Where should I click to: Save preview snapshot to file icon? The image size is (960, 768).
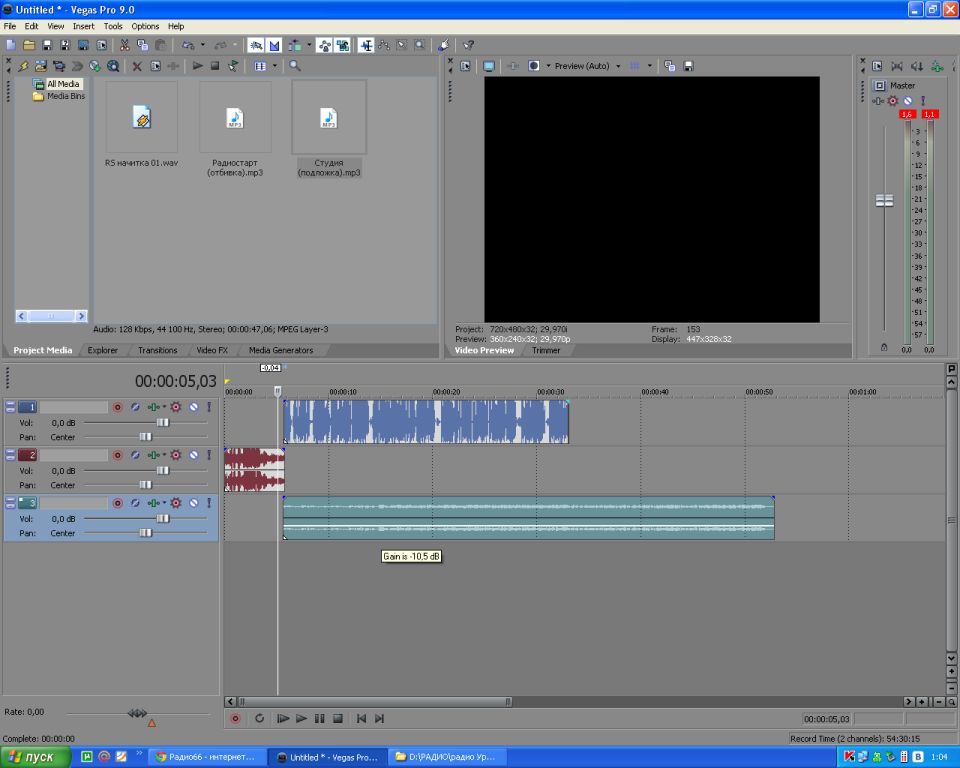click(688, 66)
